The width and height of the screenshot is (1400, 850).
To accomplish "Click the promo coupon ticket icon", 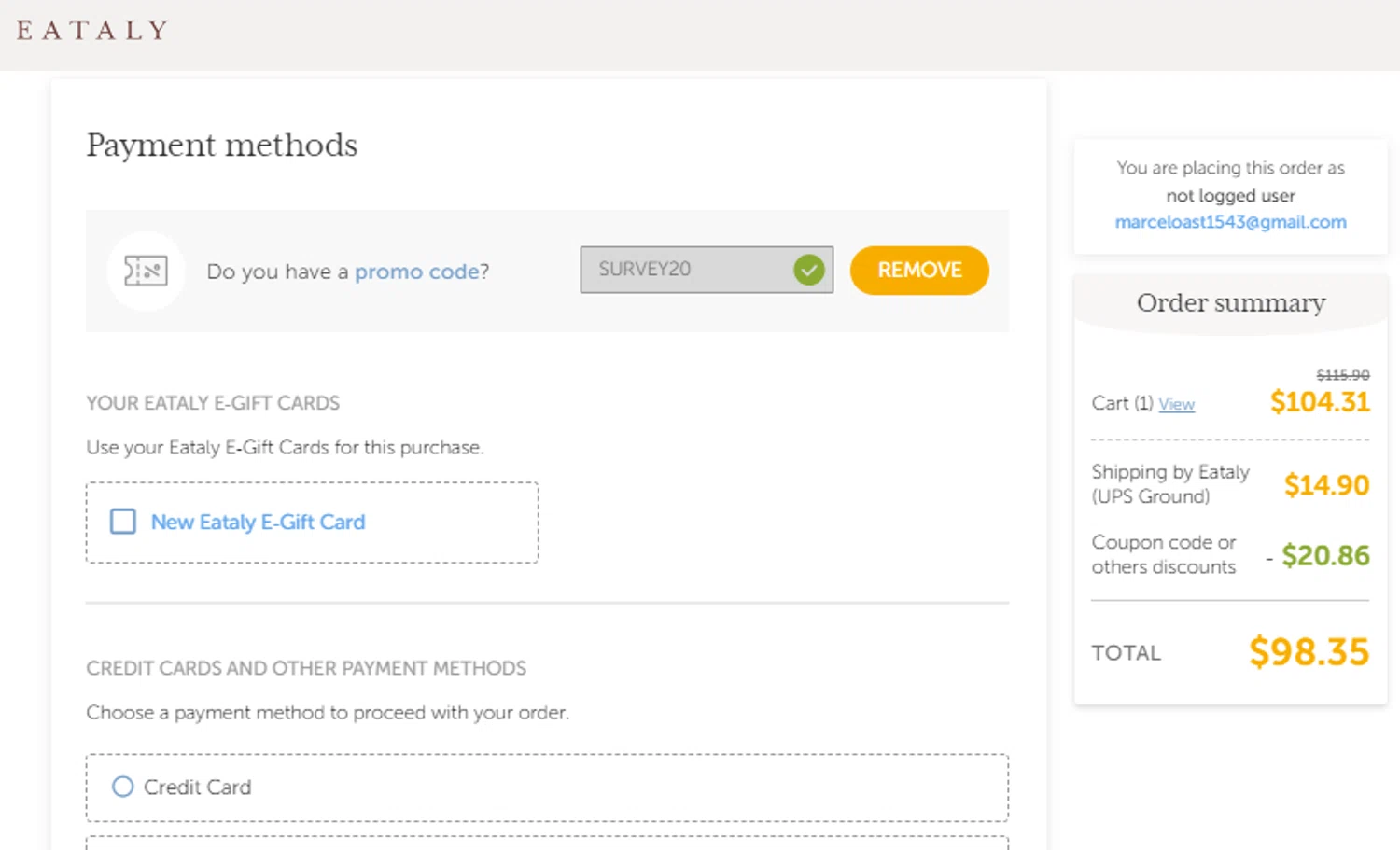I will 146,271.
